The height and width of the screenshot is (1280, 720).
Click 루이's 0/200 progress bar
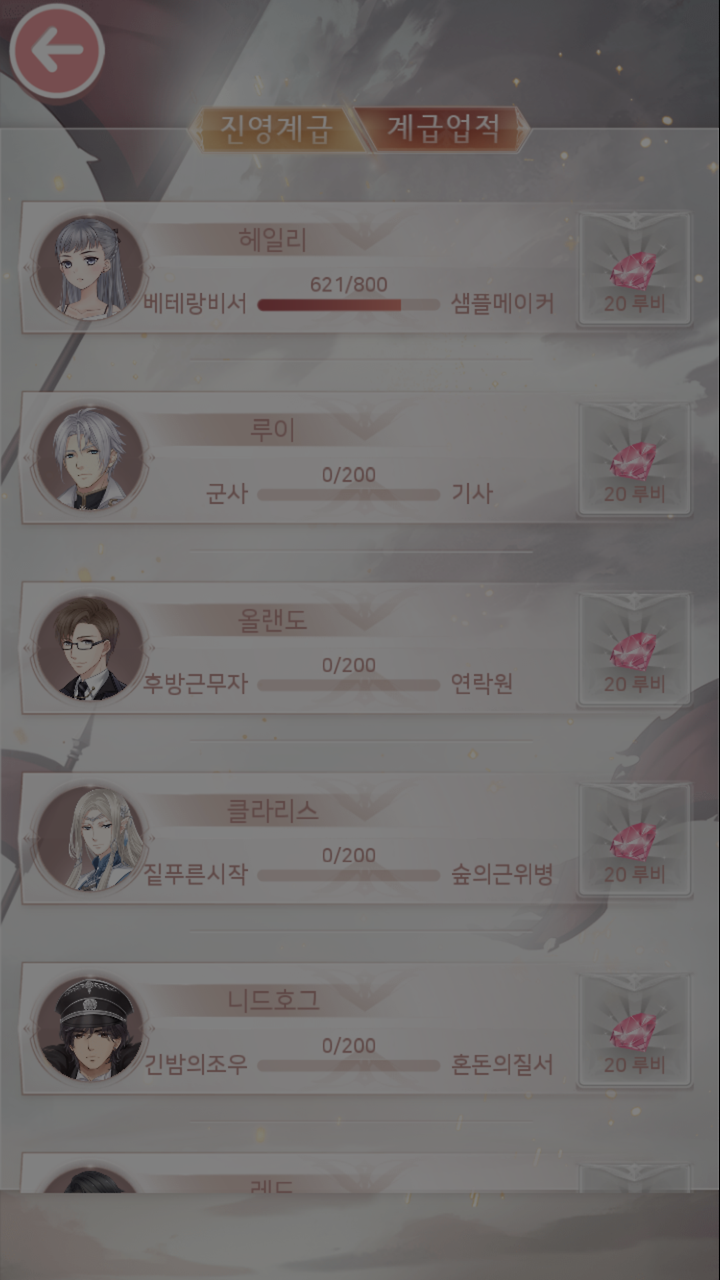(x=349, y=494)
